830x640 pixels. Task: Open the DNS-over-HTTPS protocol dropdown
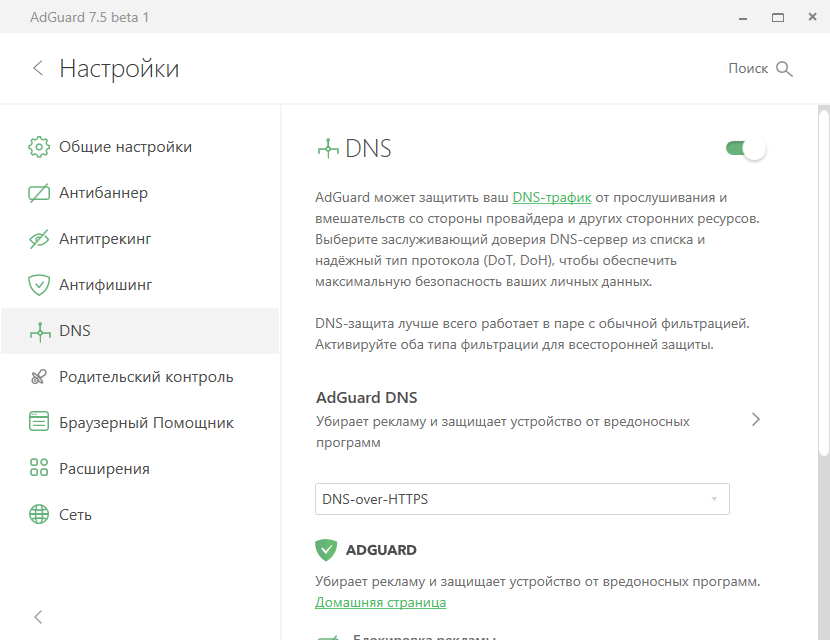click(x=522, y=499)
